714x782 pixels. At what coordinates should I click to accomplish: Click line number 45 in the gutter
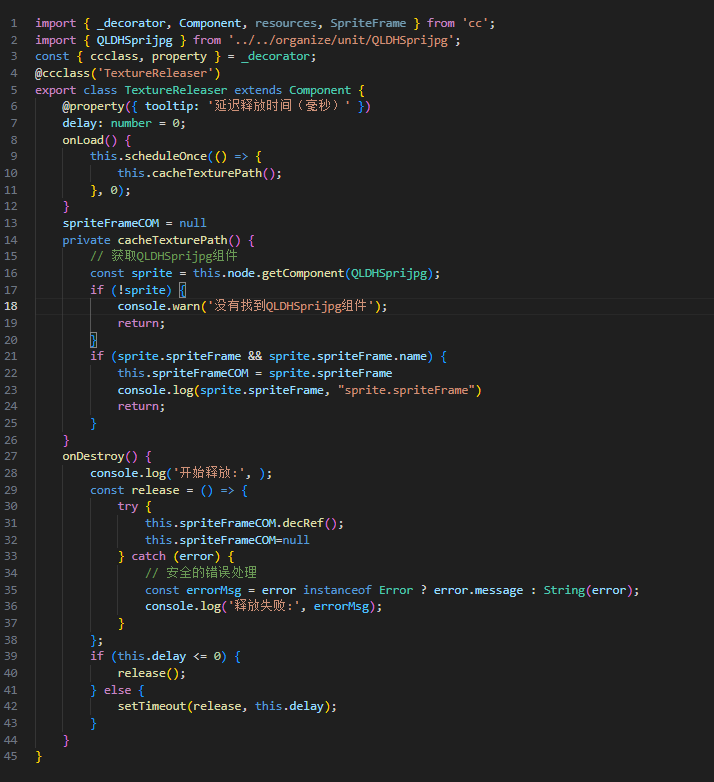[x=11, y=757]
